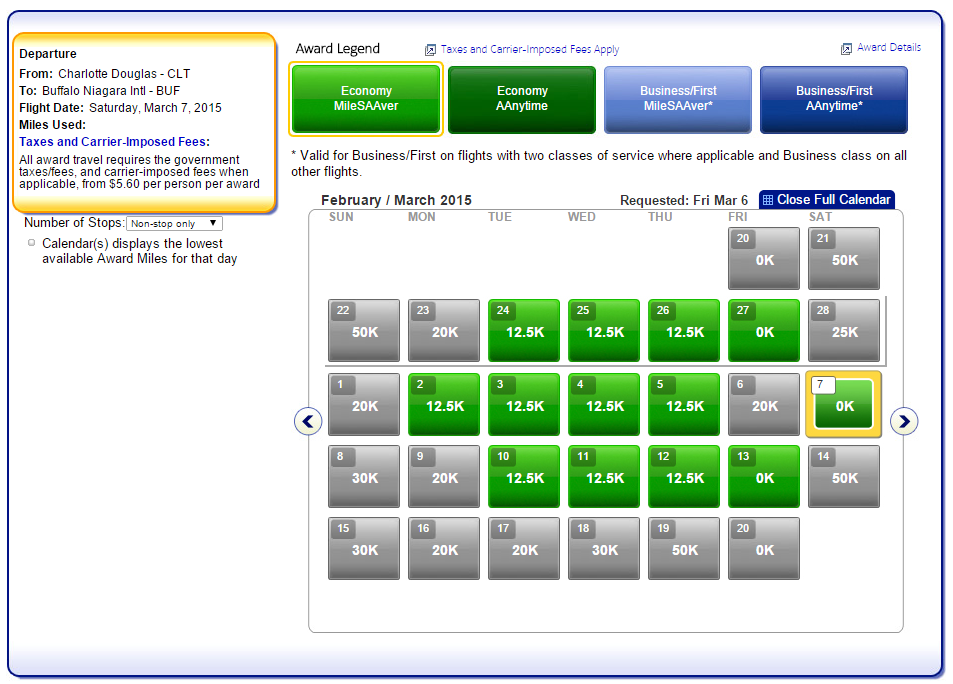
Task: Go to previous calendar period arrow
Action: coord(308,421)
